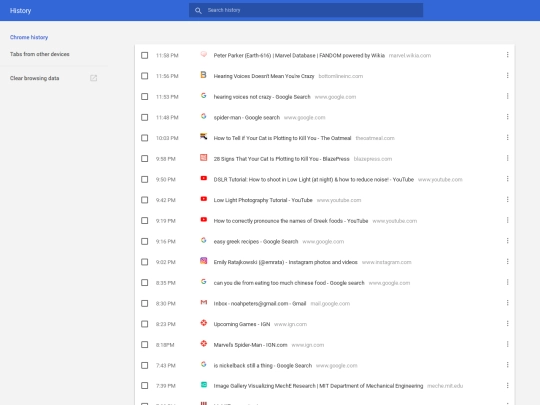Click YouTube favicon for DSLR Tutorial
540x405 pixels.
(204, 178)
